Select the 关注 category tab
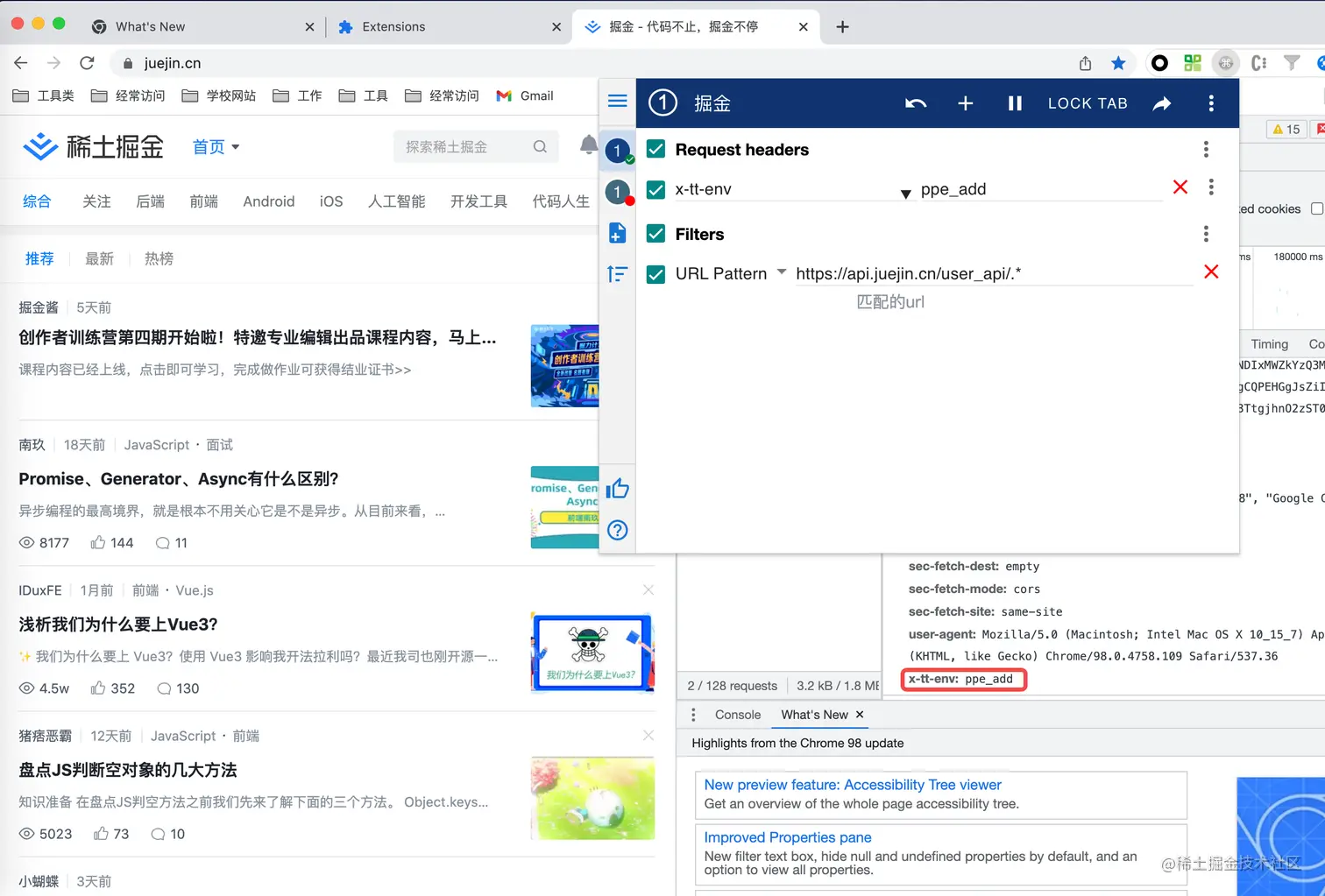Viewport: 1325px width, 896px height. 96,201
